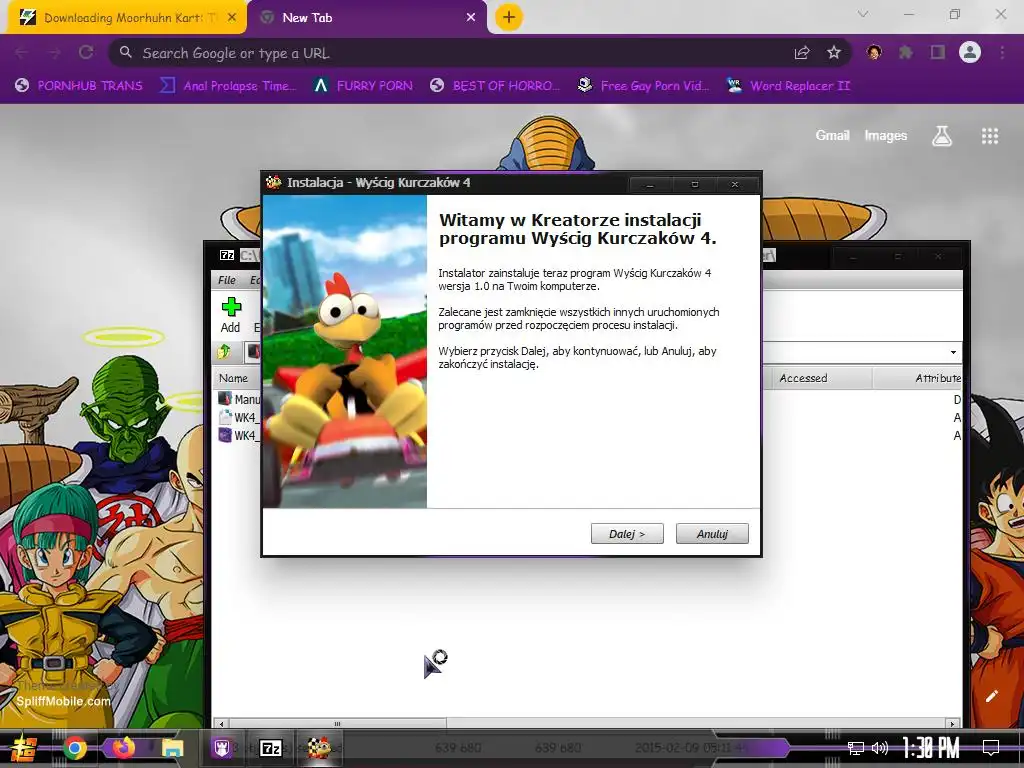Open the Search Labs flask icon
The image size is (1024, 768).
click(942, 136)
